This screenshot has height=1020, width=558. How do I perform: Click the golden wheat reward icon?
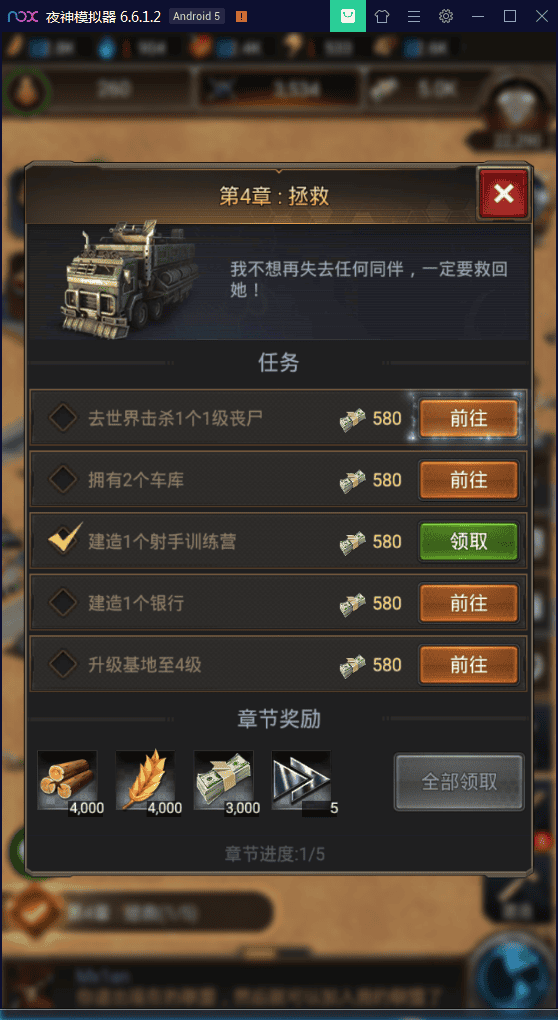click(x=146, y=780)
